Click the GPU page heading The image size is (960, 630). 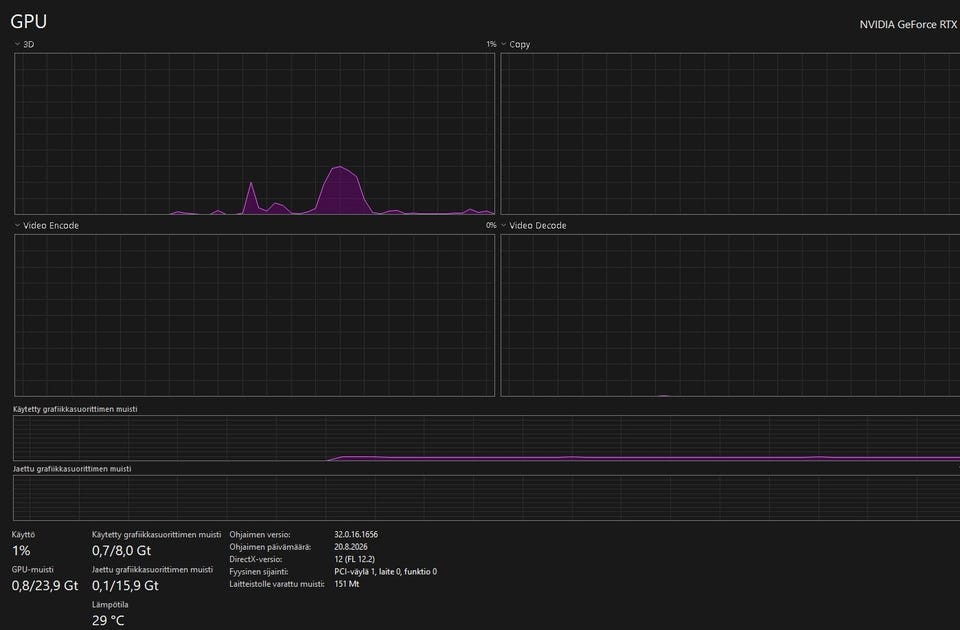click(29, 21)
